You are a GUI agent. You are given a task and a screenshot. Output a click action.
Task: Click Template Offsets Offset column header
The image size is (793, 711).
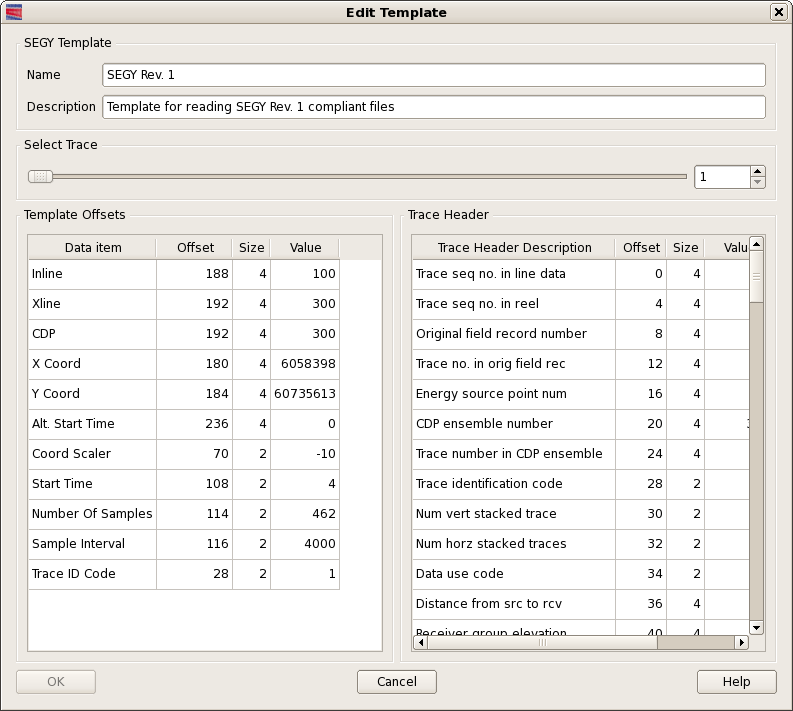(195, 247)
